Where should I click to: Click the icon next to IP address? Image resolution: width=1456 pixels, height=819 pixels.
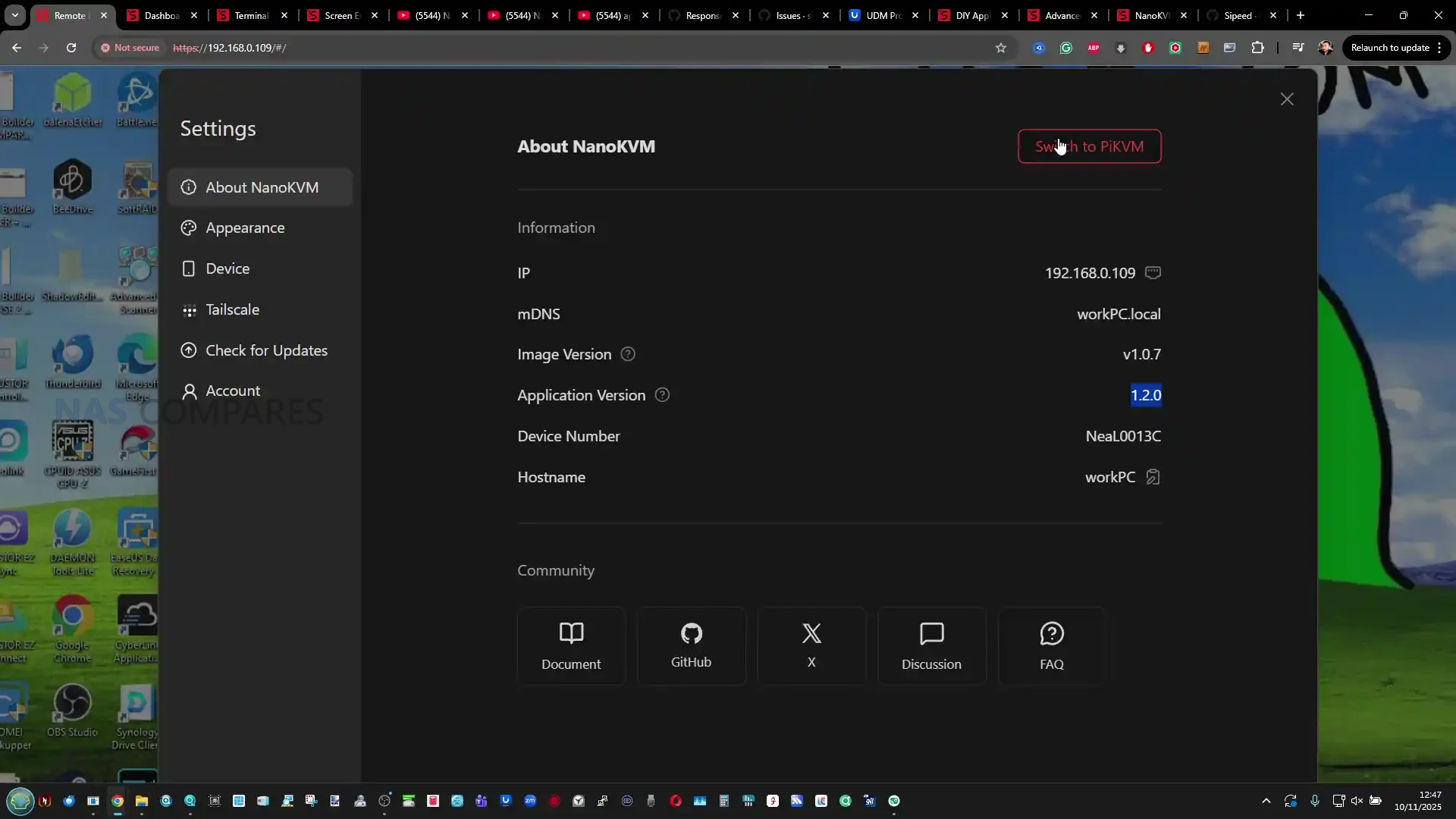coord(1153,272)
